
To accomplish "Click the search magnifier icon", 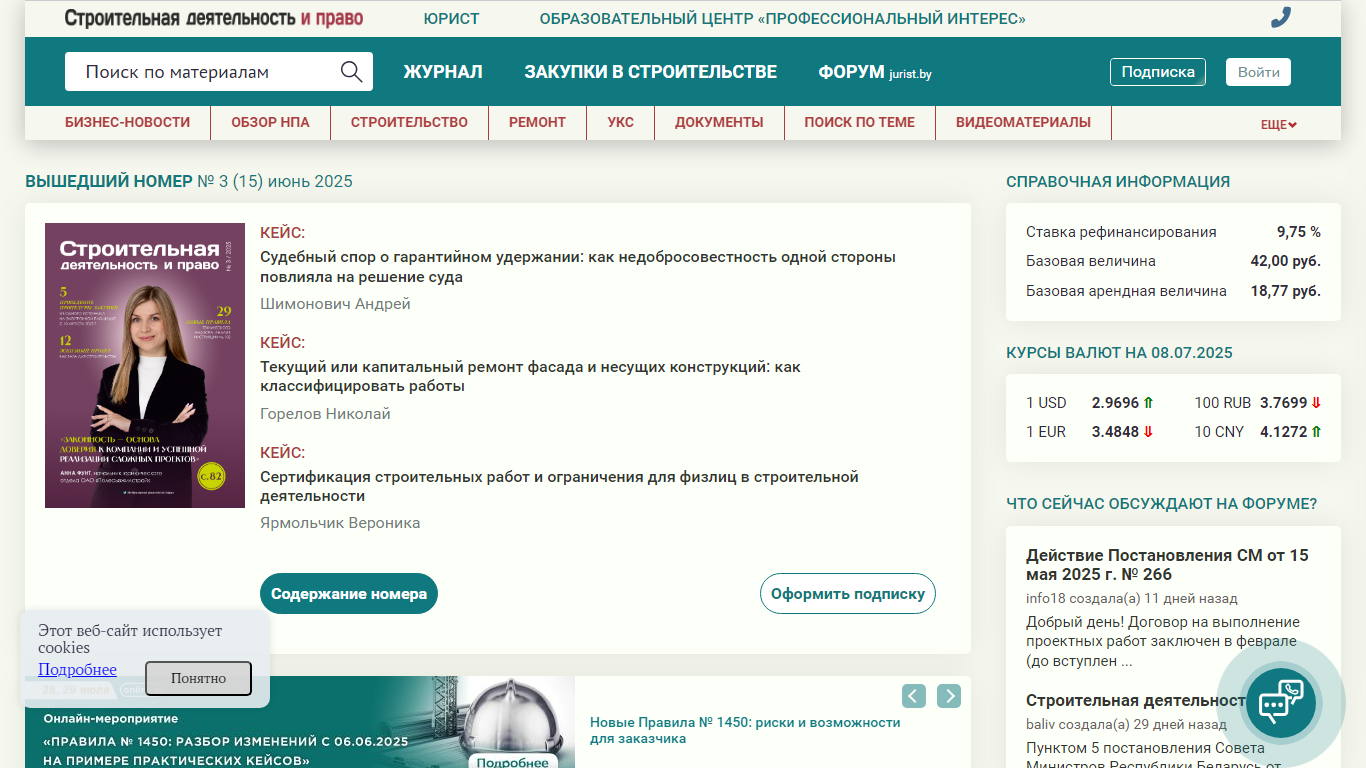I will click(x=351, y=72).
